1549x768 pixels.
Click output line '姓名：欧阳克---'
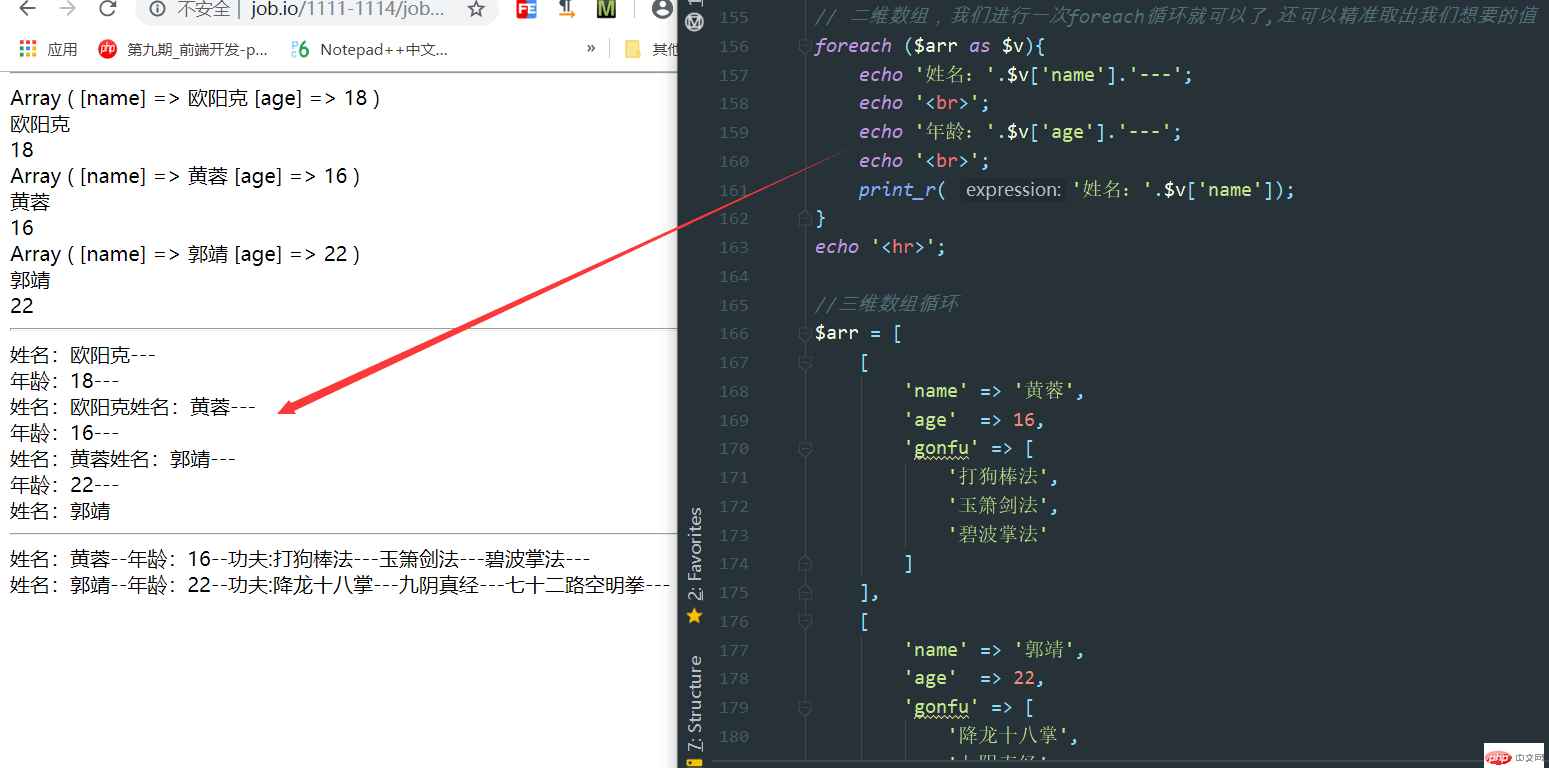click(83, 355)
